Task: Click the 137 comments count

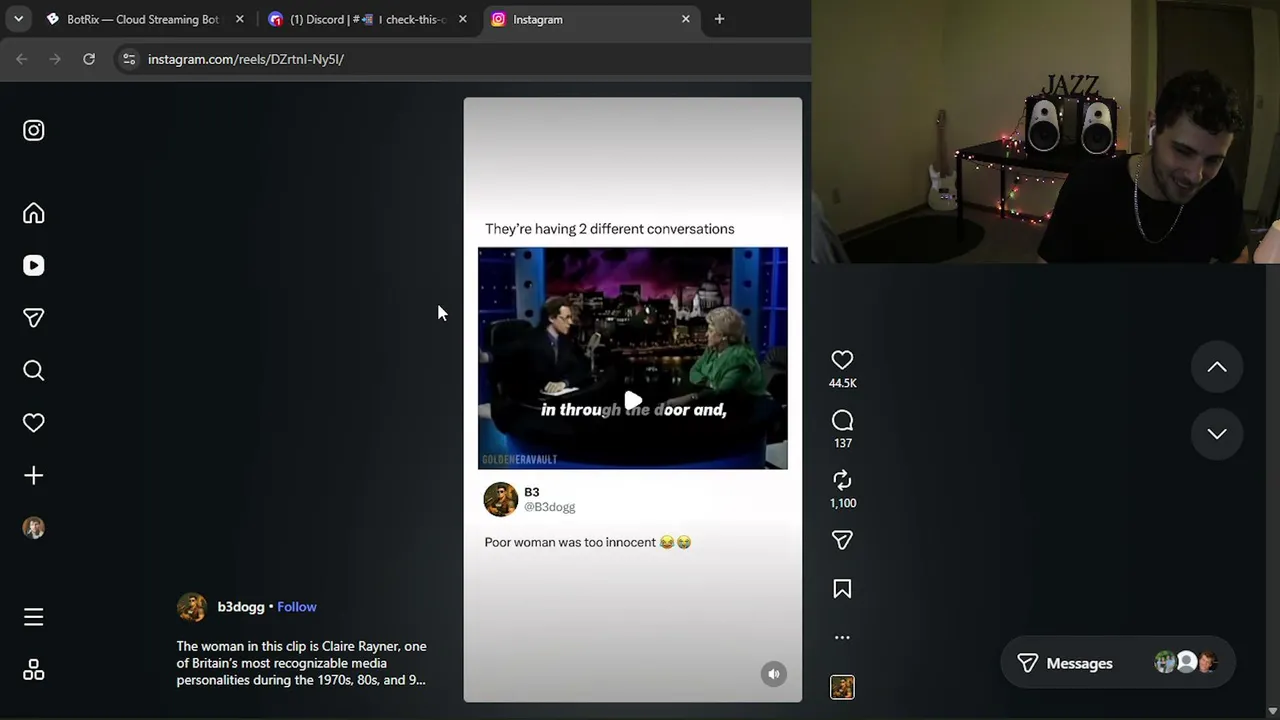Action: tap(842, 443)
